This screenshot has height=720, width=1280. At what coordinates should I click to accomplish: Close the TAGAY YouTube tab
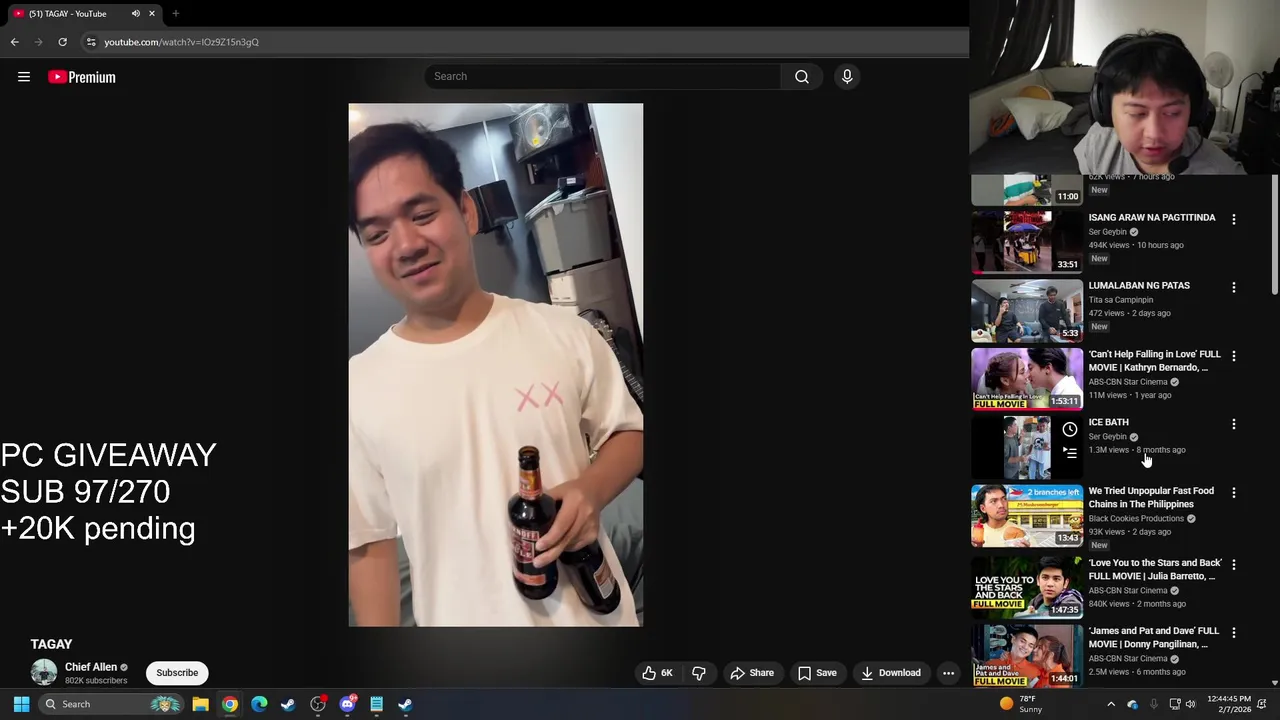click(x=152, y=13)
